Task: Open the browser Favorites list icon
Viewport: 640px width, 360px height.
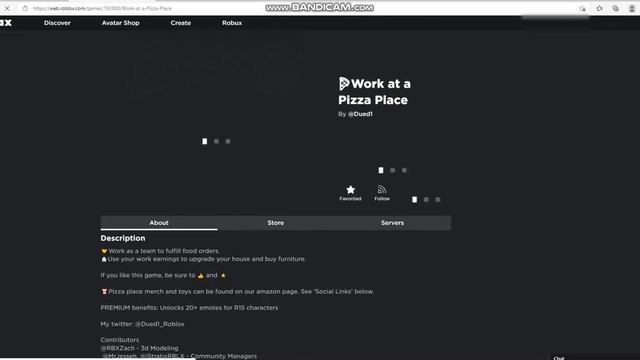Action: (x=599, y=8)
